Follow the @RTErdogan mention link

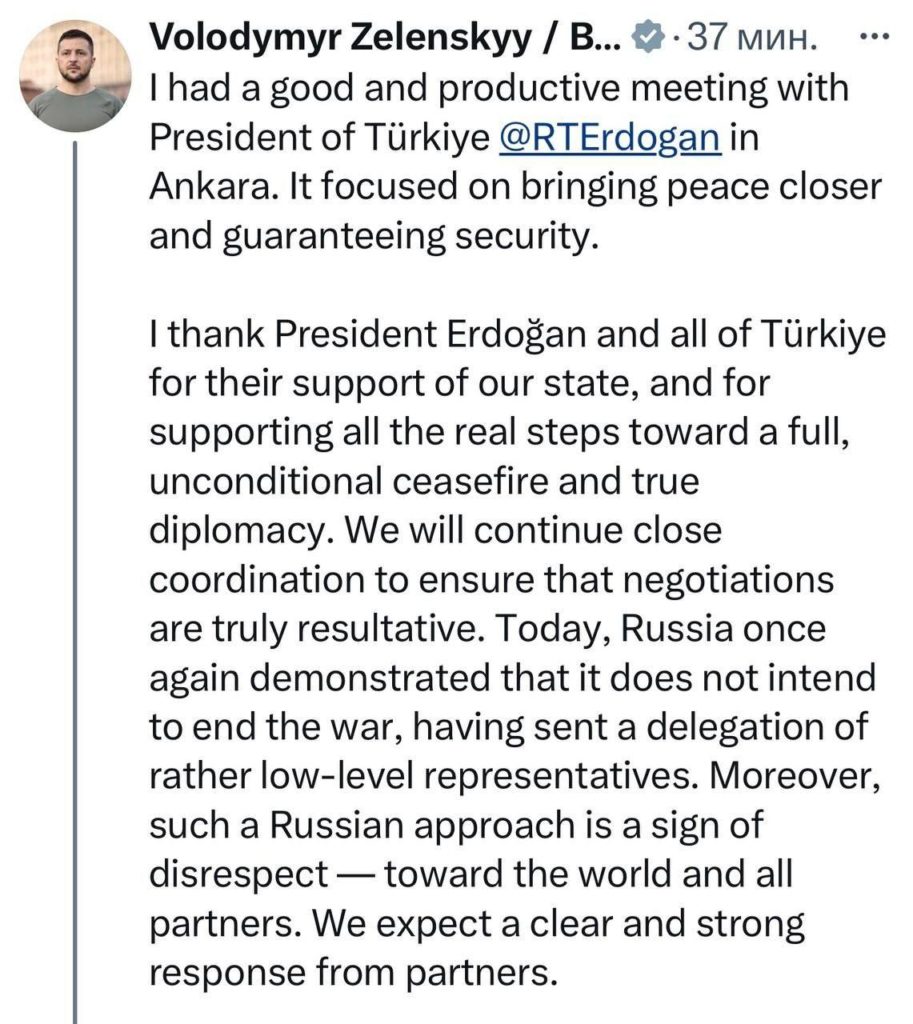[609, 137]
